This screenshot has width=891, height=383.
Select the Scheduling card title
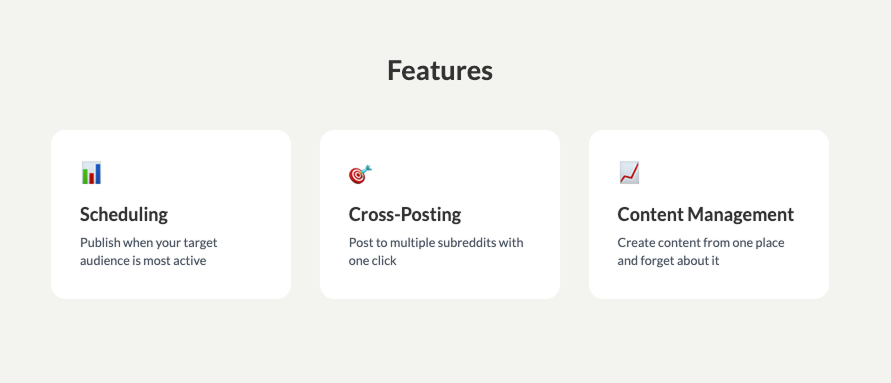[x=124, y=215]
